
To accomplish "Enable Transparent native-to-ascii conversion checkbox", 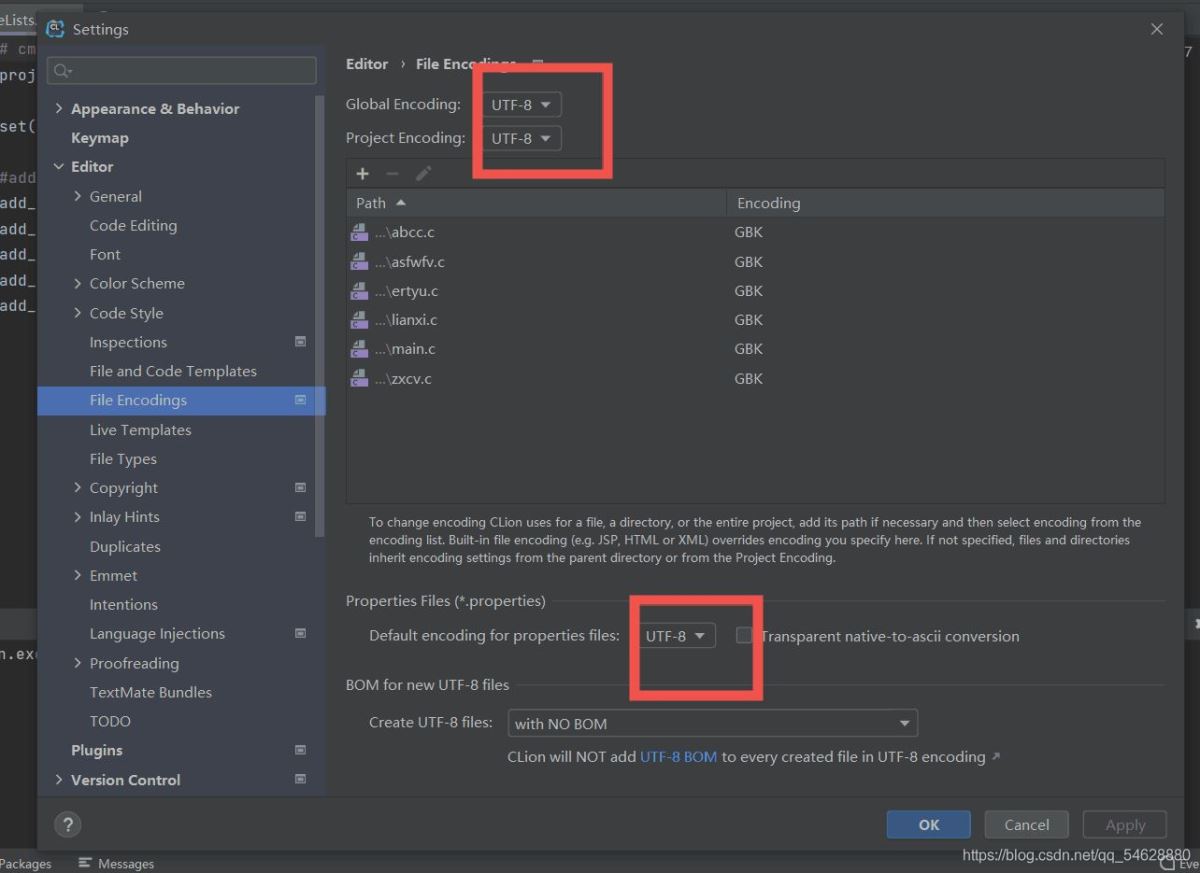I will (x=744, y=636).
